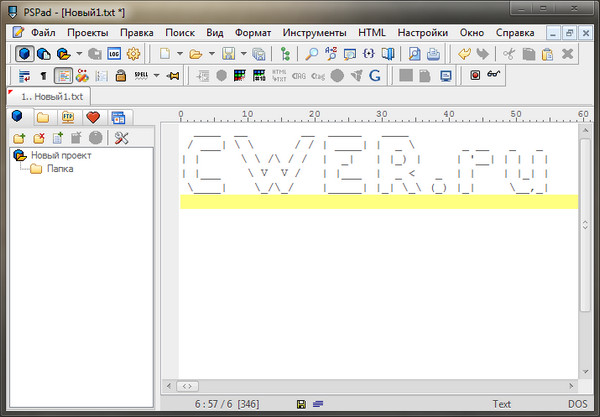Image resolution: width=600 pixels, height=417 pixels.
Task: Toggle the lock read-only icon
Action: (x=119, y=75)
